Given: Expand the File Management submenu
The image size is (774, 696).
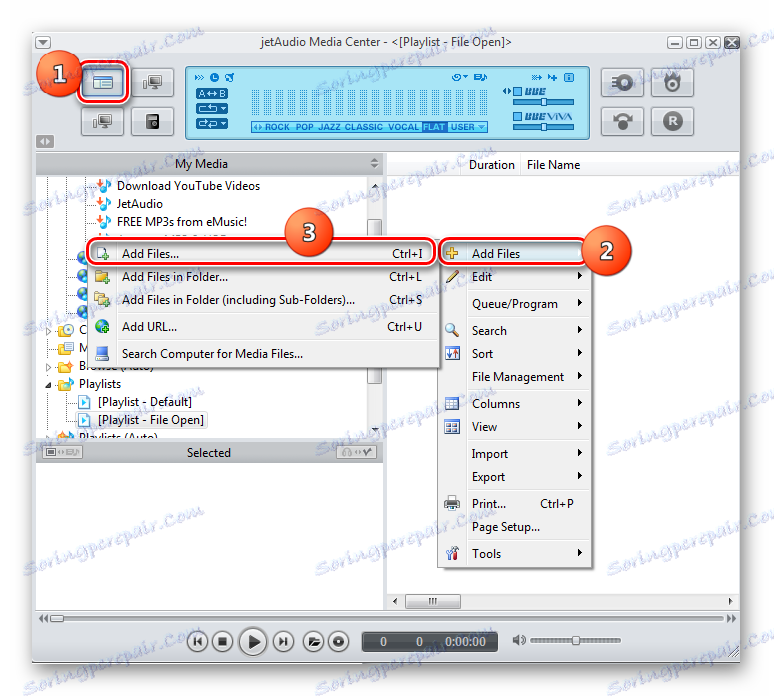Looking at the screenshot, I should click(515, 377).
